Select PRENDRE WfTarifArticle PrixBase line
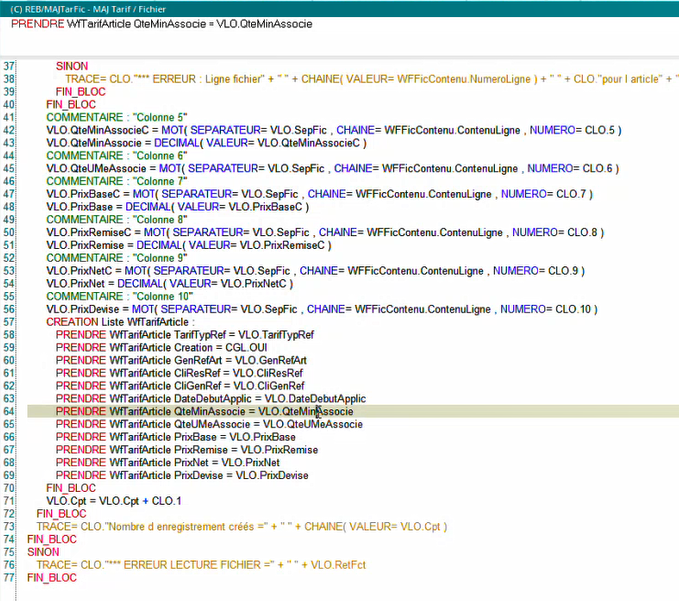This screenshot has width=679, height=601. (176, 437)
